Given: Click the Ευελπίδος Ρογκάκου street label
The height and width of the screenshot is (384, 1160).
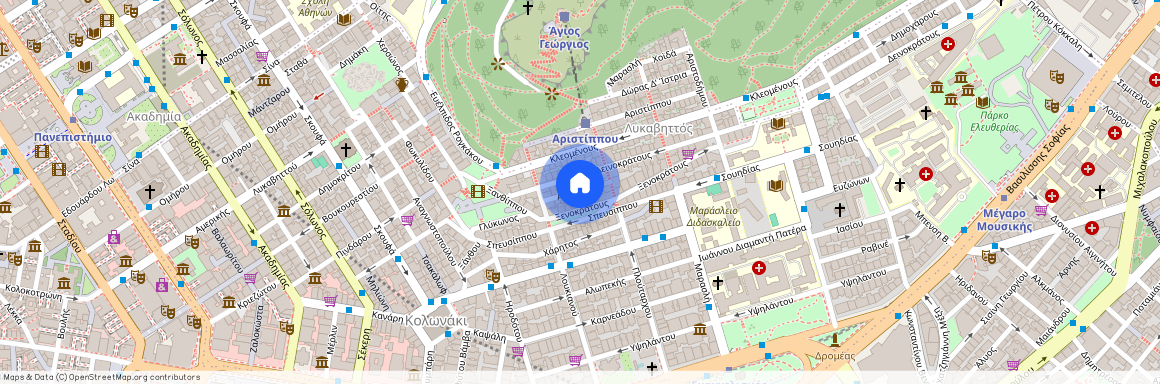Looking at the screenshot, I should (x=455, y=128).
